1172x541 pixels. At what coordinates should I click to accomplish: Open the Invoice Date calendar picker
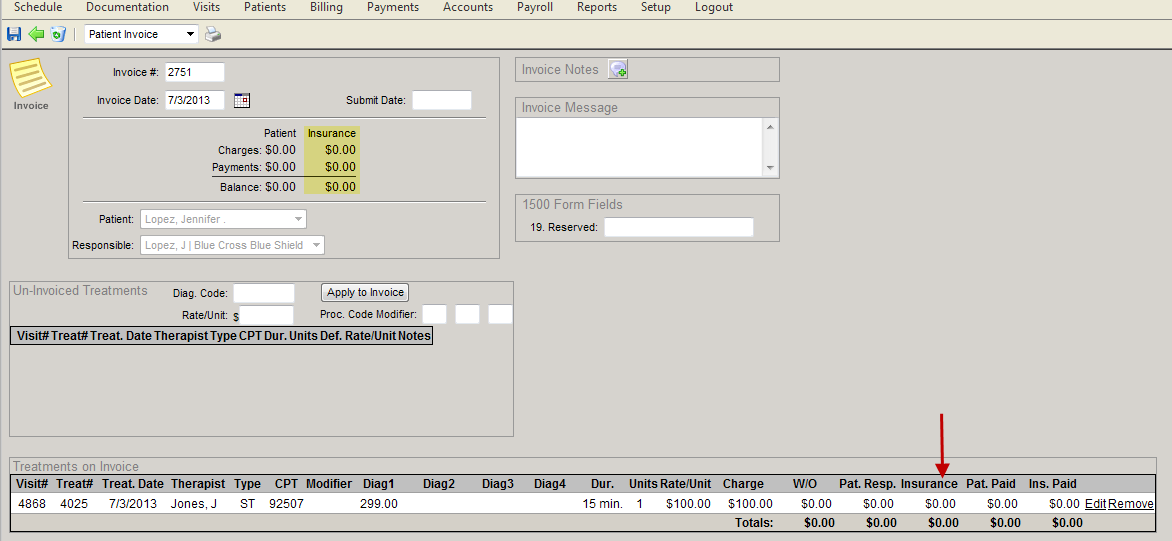click(x=241, y=100)
